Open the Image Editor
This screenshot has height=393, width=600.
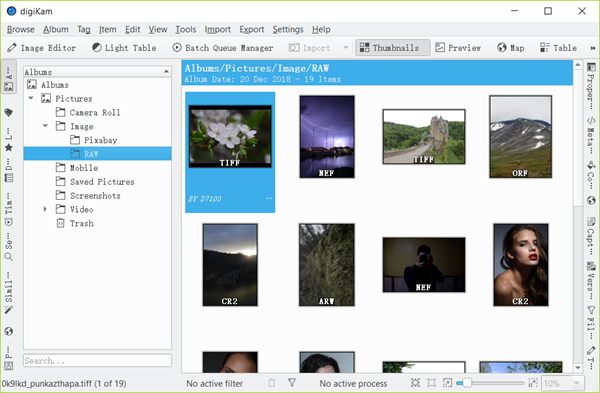(41, 48)
